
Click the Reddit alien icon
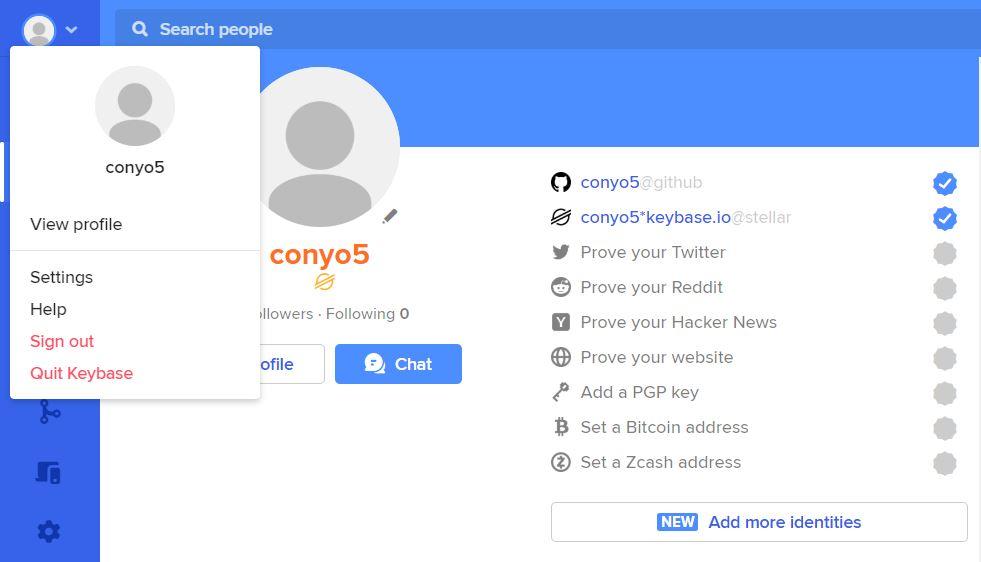point(561,287)
